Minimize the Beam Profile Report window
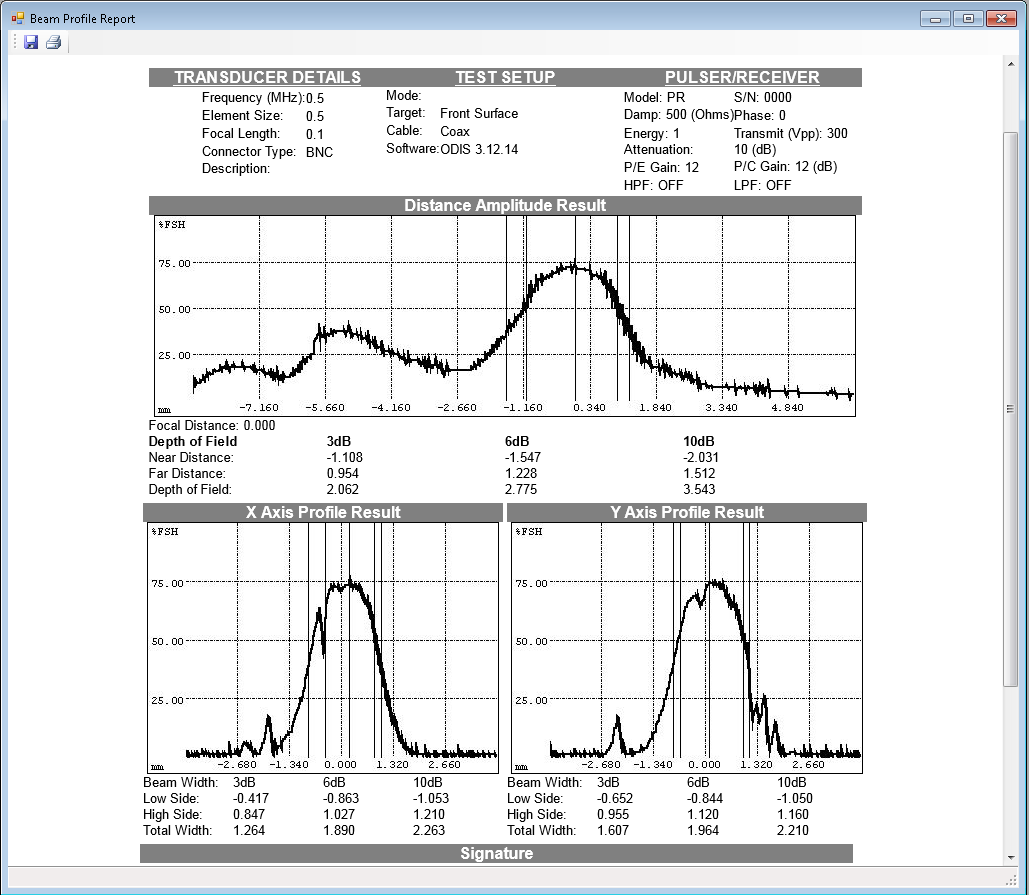This screenshot has width=1029, height=895. click(936, 19)
